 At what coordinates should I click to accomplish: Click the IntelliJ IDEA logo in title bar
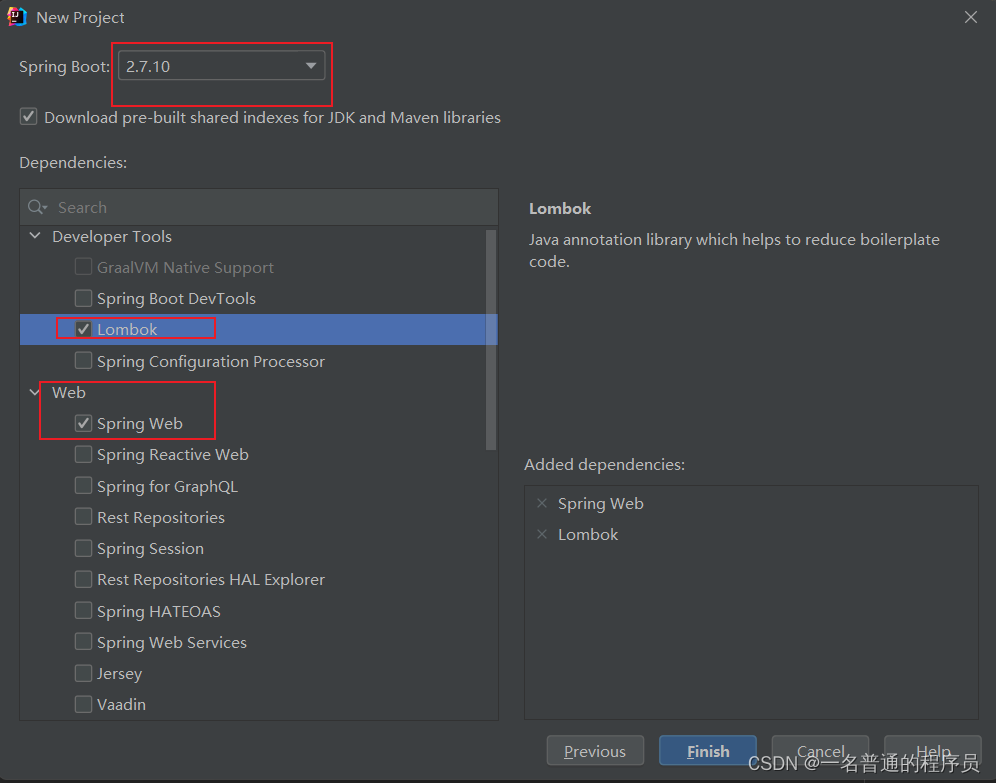(x=17, y=17)
